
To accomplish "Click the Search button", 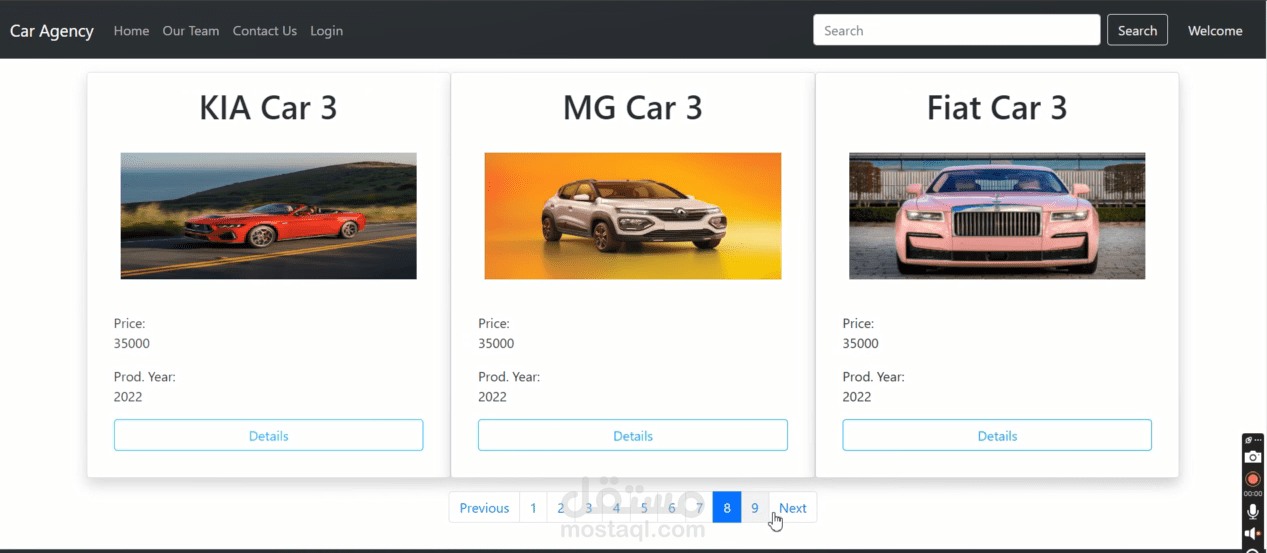I will coord(1137,30).
